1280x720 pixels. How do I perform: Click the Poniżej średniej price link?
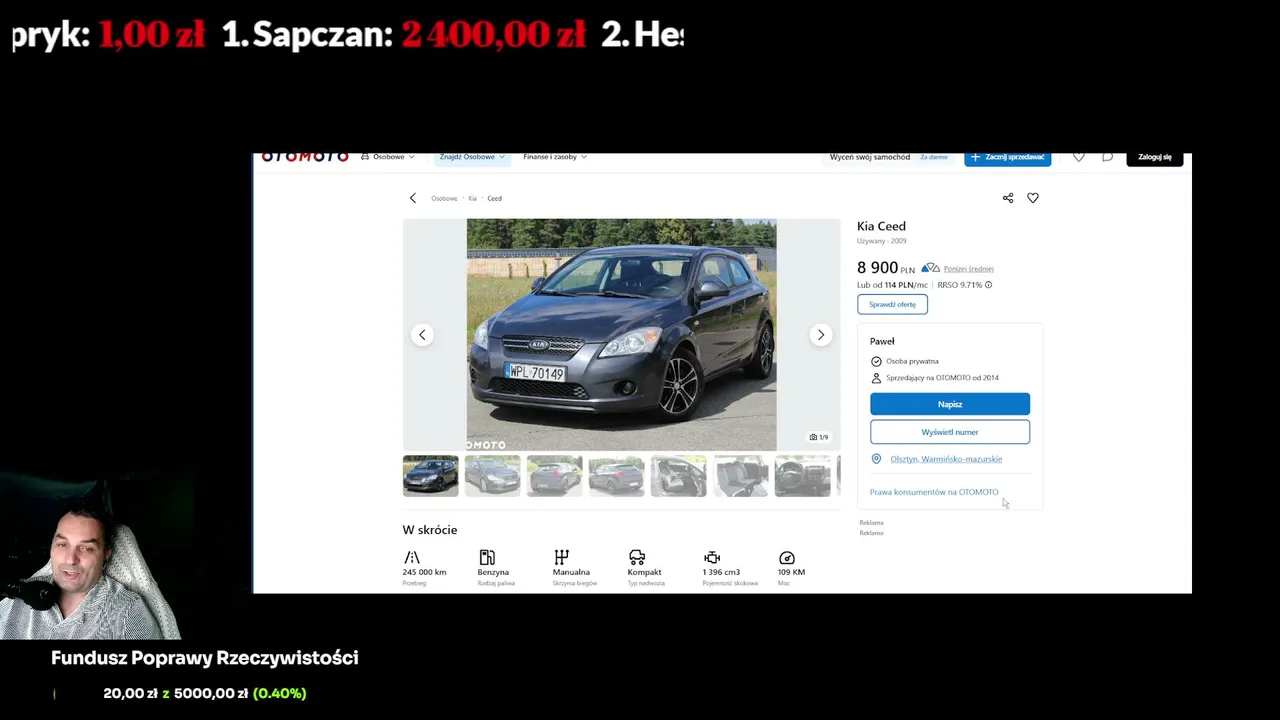(968, 269)
